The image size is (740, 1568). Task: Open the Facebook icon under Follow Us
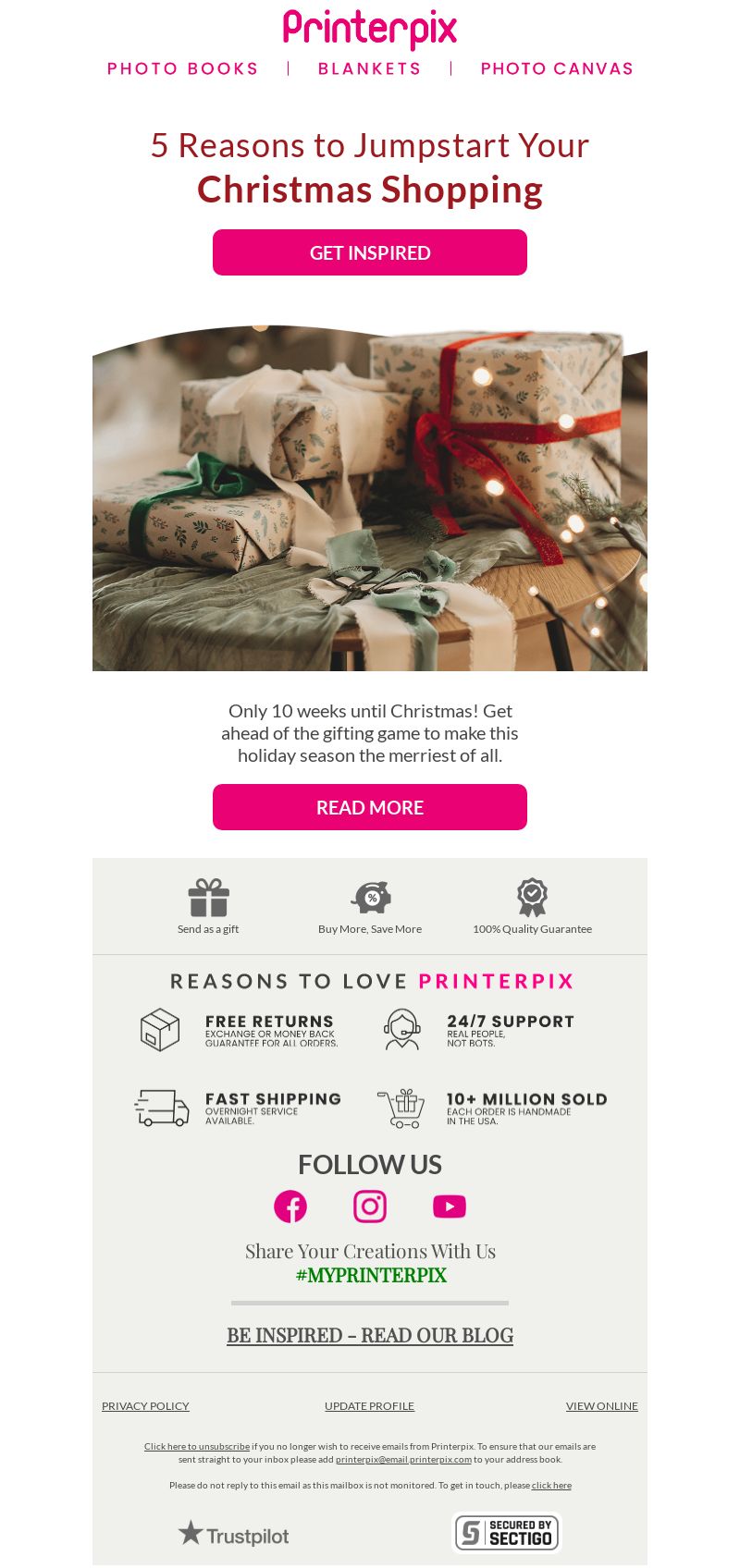tap(290, 1207)
